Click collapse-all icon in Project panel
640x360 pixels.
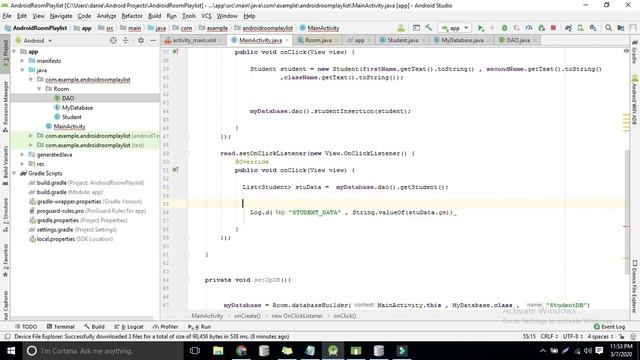[125, 40]
